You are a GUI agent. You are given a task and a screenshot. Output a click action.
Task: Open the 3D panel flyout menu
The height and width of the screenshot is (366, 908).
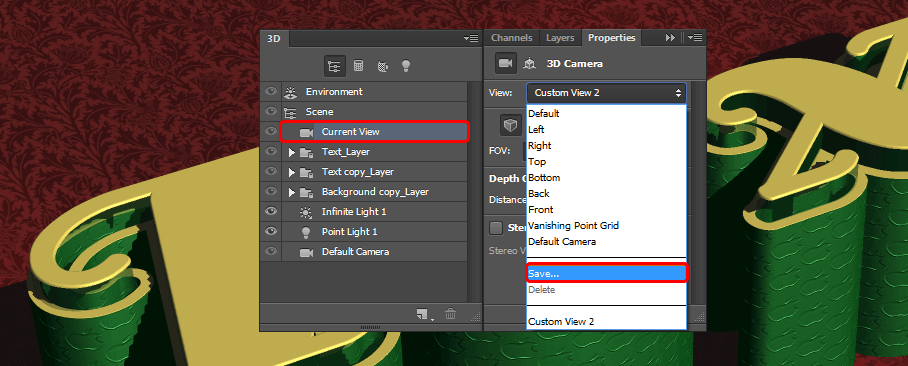pos(471,38)
